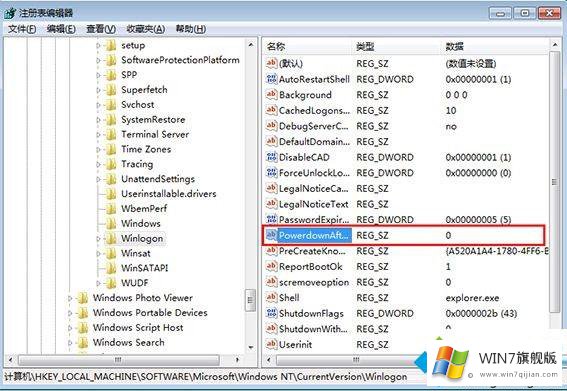Screen dimensions: 567x391
Task: Click the tree pane scroll up arrow
Action: pos(251,45)
